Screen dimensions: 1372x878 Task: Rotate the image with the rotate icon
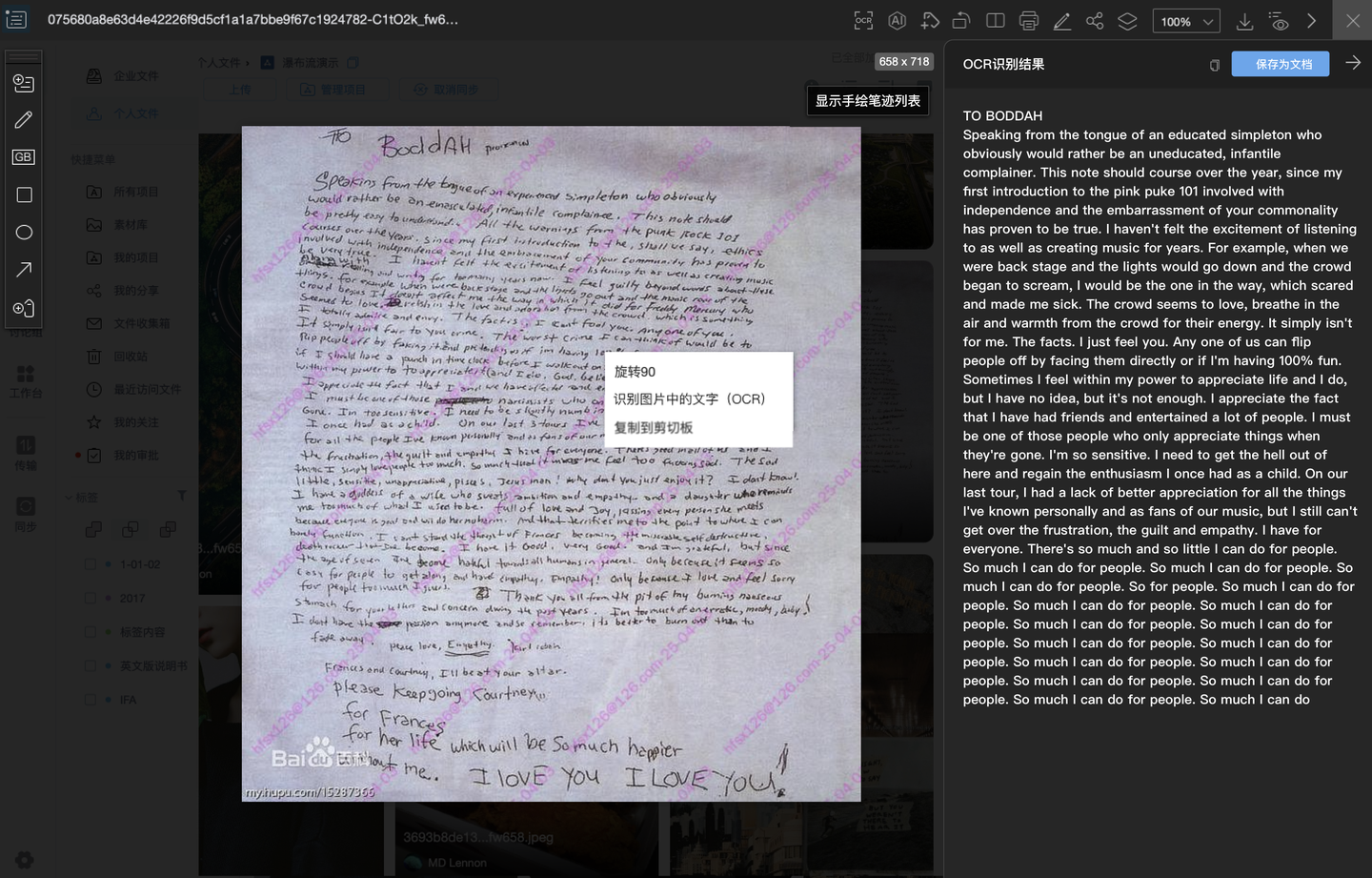(x=961, y=21)
